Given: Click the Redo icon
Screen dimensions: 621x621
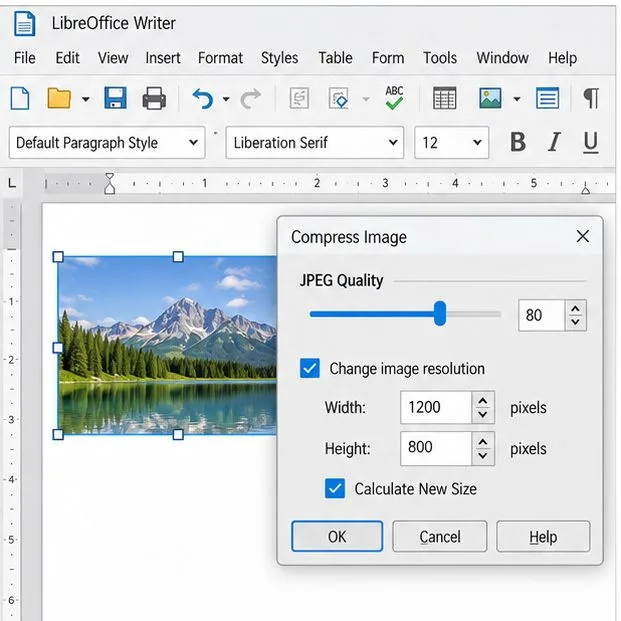Looking at the screenshot, I should 251,98.
